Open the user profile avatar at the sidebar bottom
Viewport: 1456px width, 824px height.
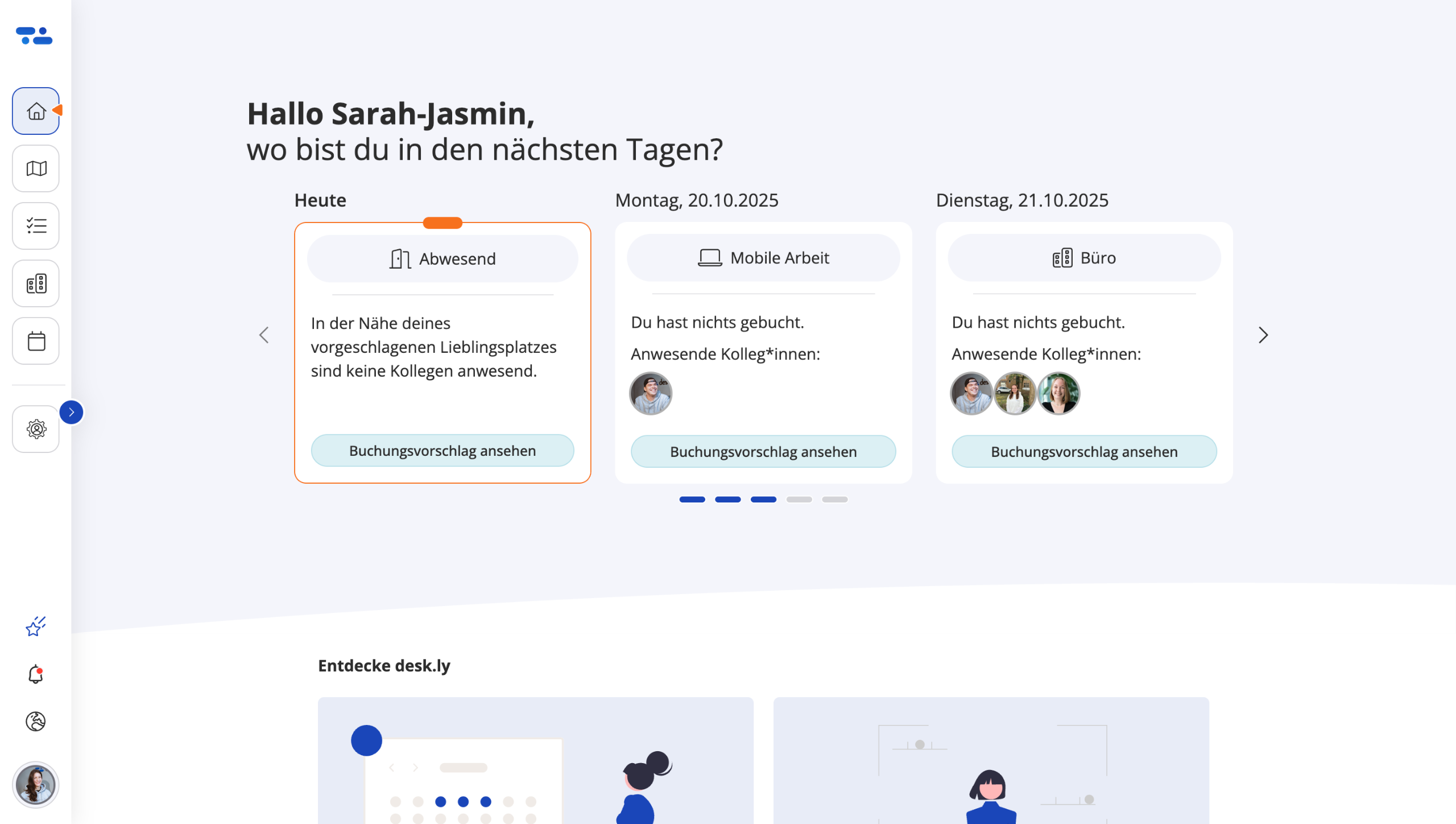[x=35, y=785]
